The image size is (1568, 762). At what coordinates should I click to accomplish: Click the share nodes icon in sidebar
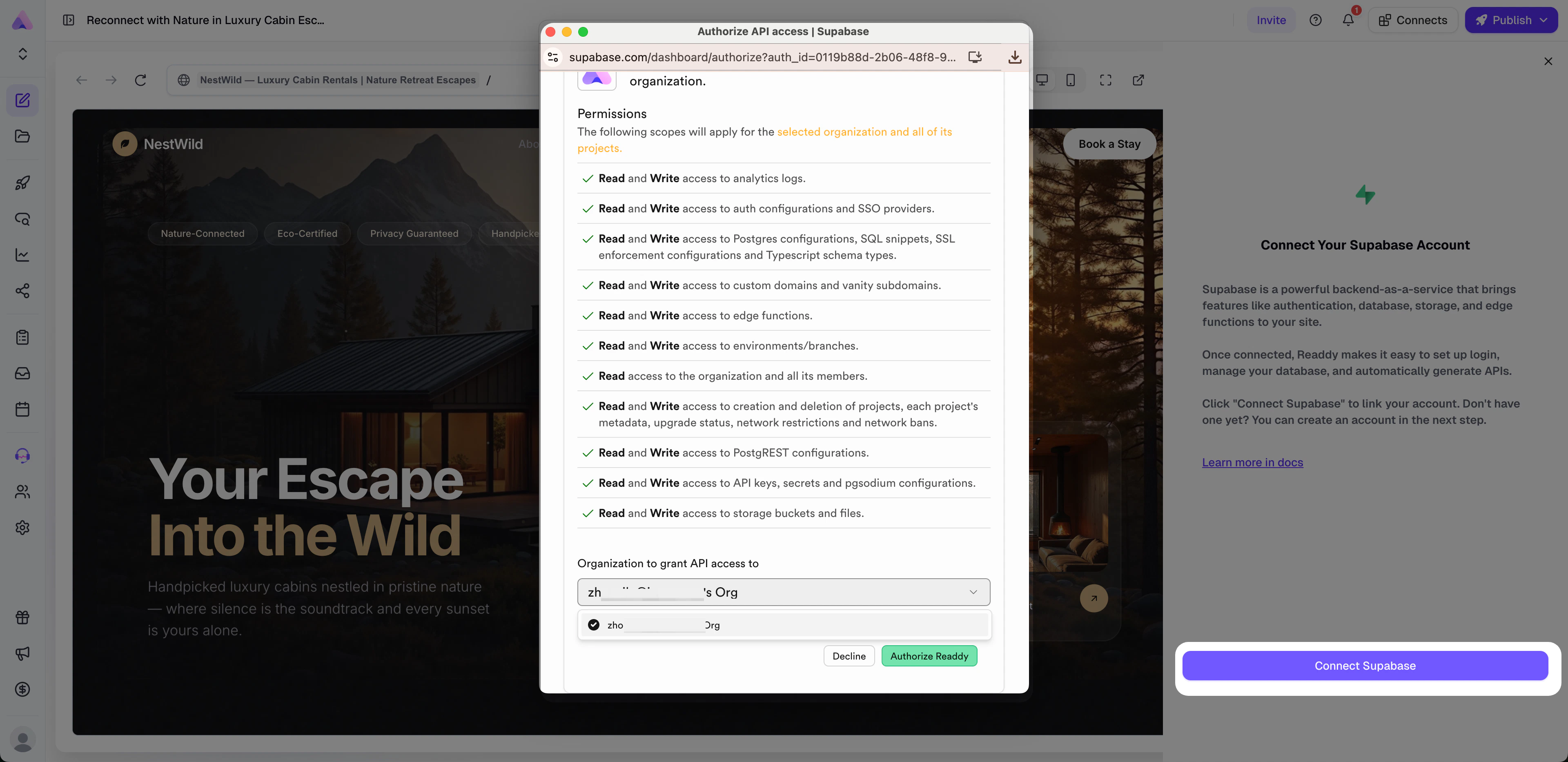(x=22, y=291)
